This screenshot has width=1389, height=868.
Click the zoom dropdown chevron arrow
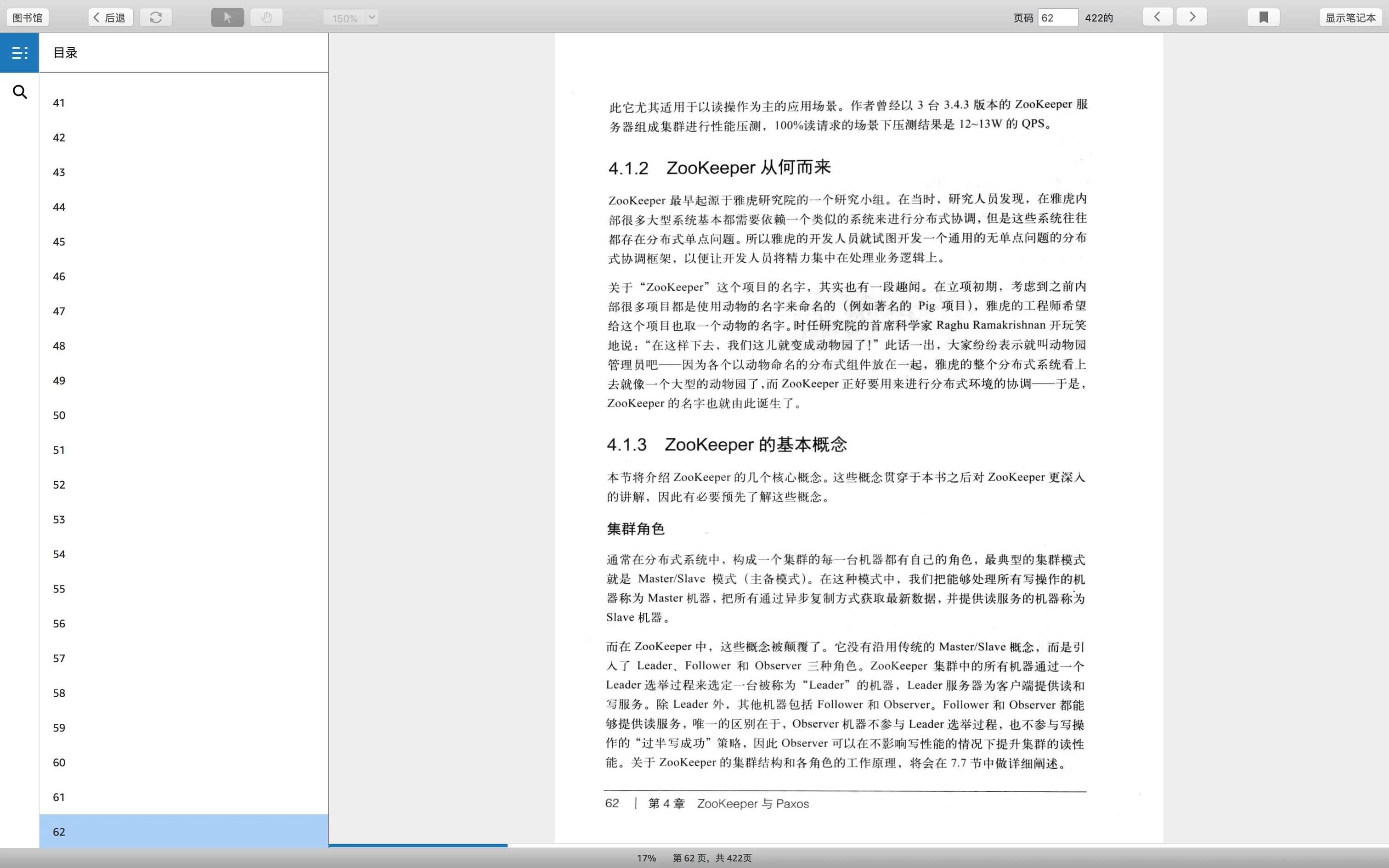[x=371, y=17]
